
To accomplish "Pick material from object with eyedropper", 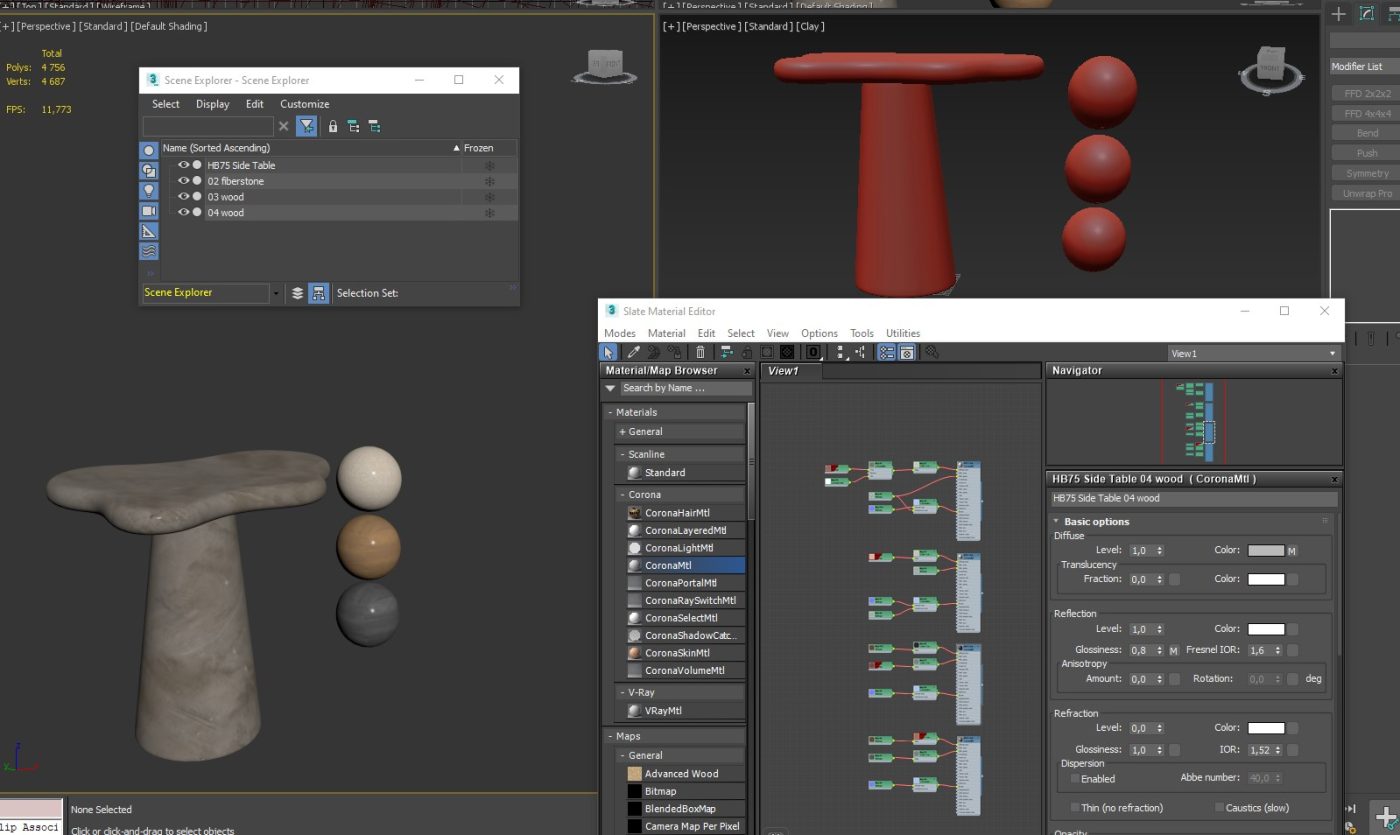I will (633, 352).
